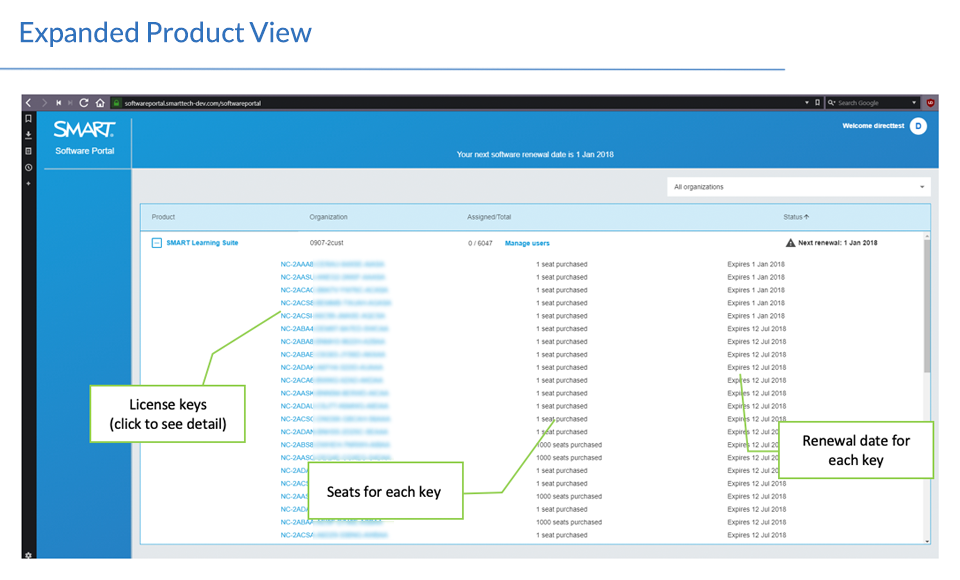The height and width of the screenshot is (580, 960).
Task: Open license key starting NC-2ABAE
Action: tap(332, 355)
